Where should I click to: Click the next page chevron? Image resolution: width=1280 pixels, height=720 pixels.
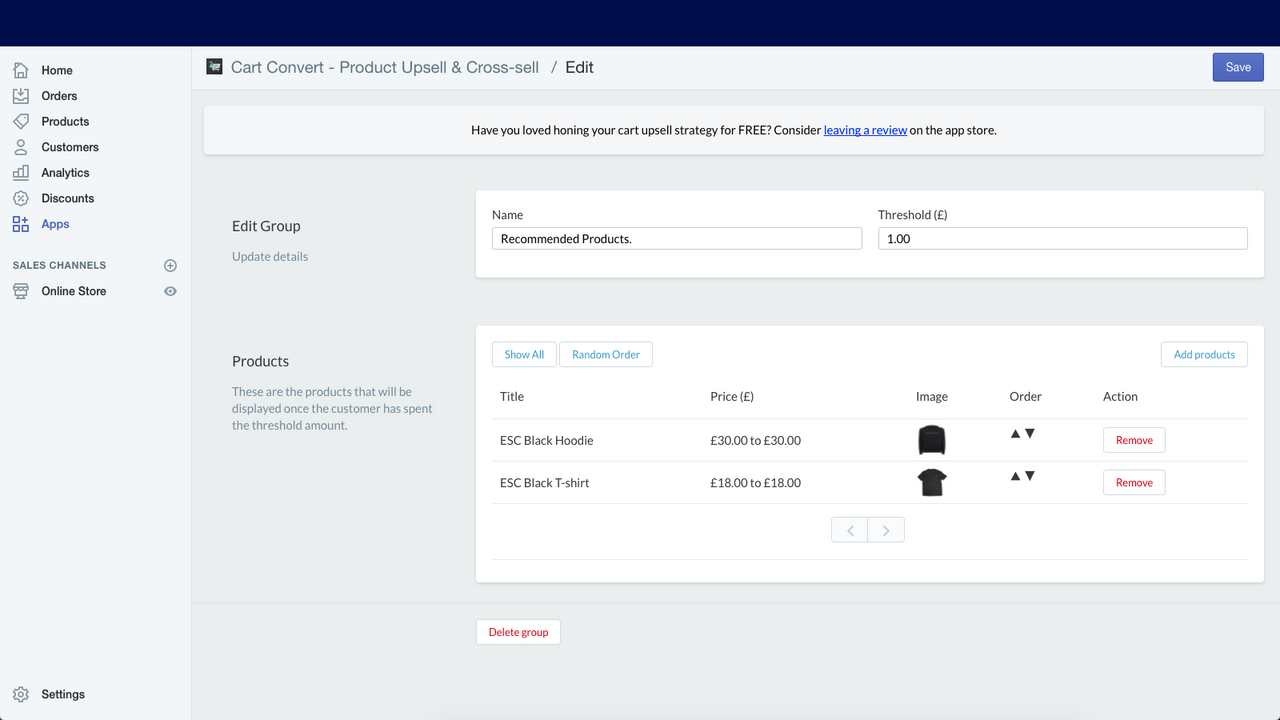885,529
